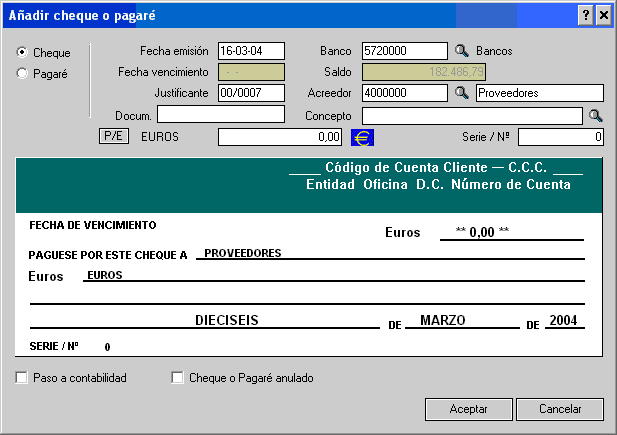
Task: Check the Cheque o Pagaré anulado box
Action: (178, 378)
